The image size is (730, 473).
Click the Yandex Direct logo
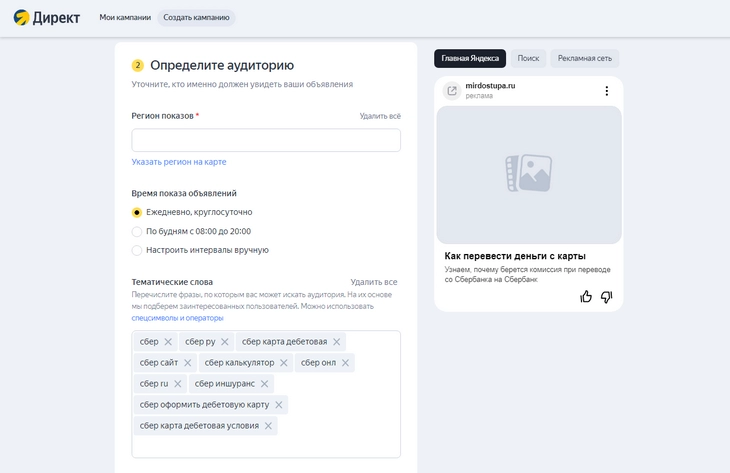pos(46,17)
